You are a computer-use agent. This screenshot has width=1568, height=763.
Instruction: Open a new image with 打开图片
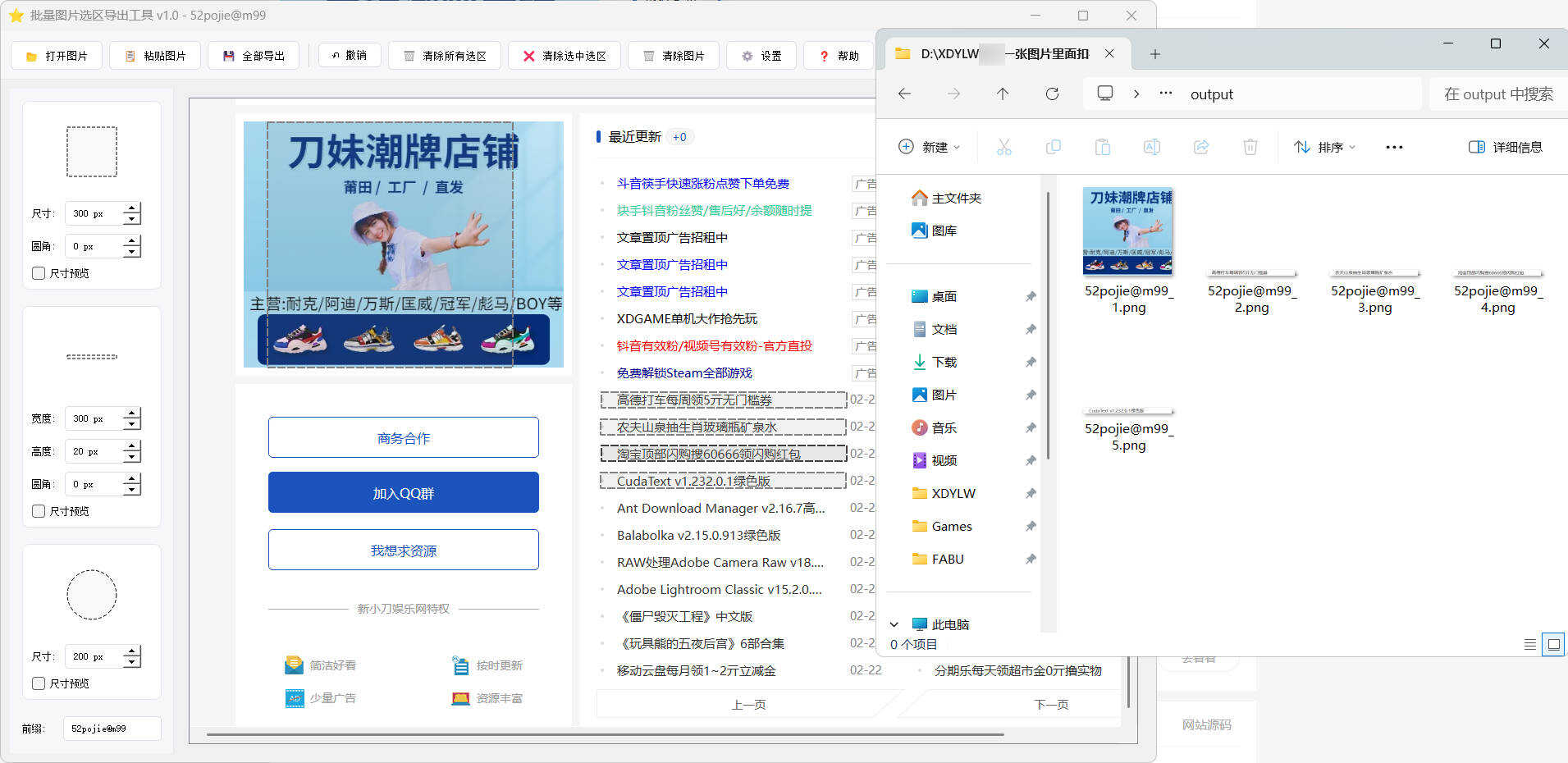pyautogui.click(x=56, y=55)
